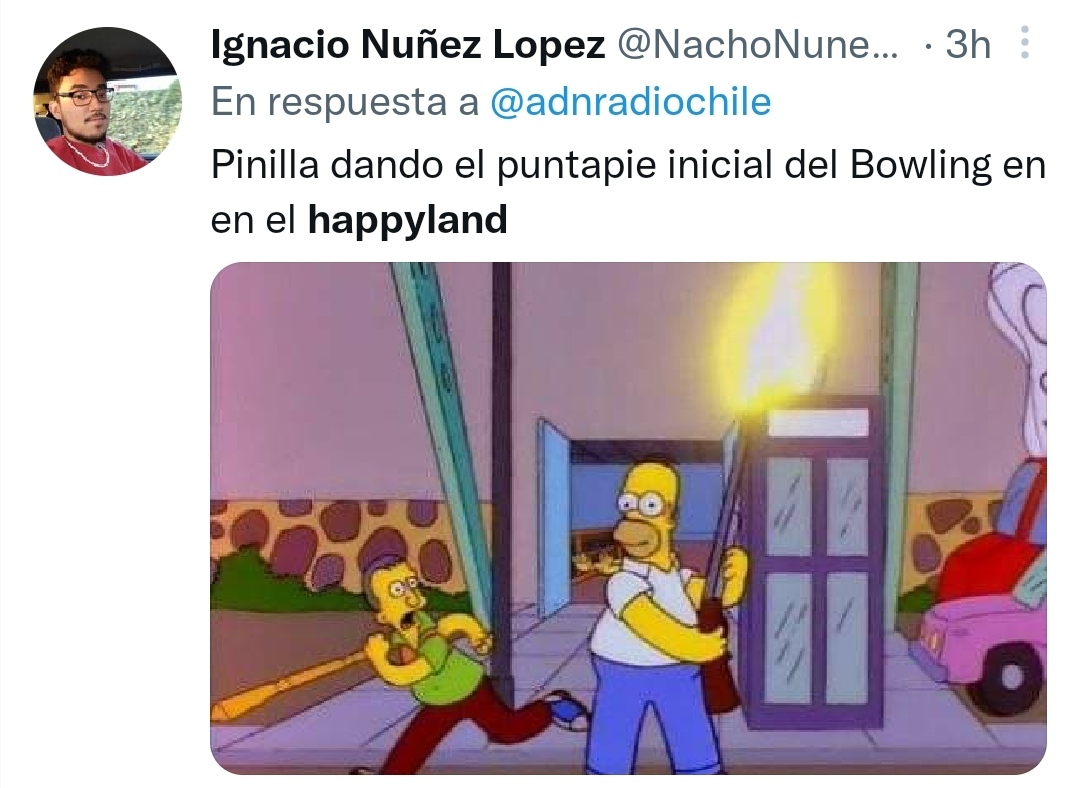Open the attached Simpsons meme image
This screenshot has width=1080, height=788.
pyautogui.click(x=628, y=518)
